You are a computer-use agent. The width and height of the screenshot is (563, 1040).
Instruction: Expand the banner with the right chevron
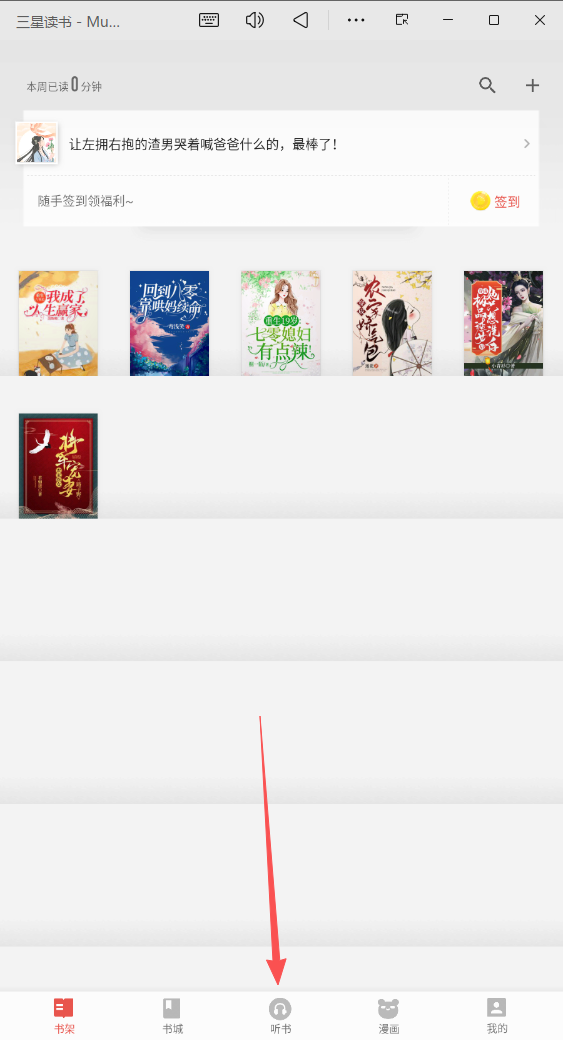click(x=527, y=143)
